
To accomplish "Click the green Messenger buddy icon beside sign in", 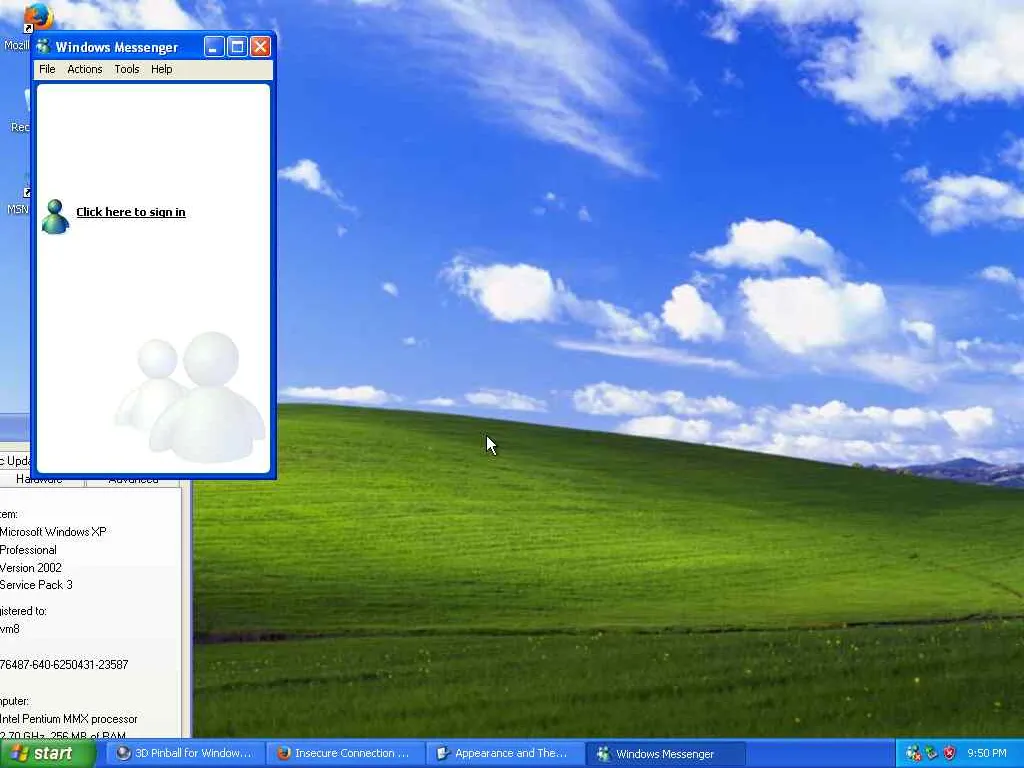I will [x=56, y=216].
